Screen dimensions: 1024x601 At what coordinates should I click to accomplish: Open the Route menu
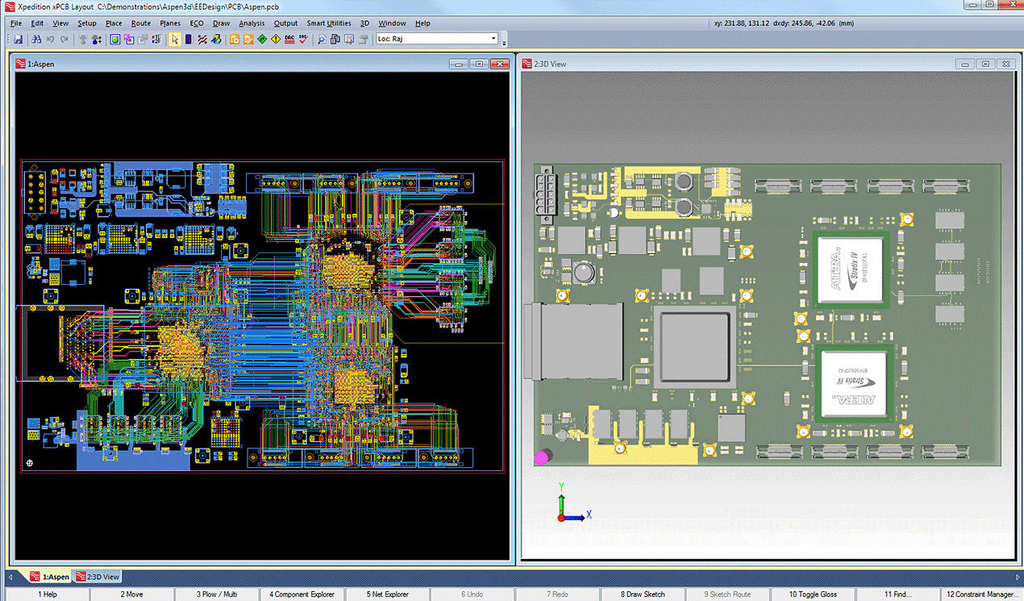pos(140,23)
